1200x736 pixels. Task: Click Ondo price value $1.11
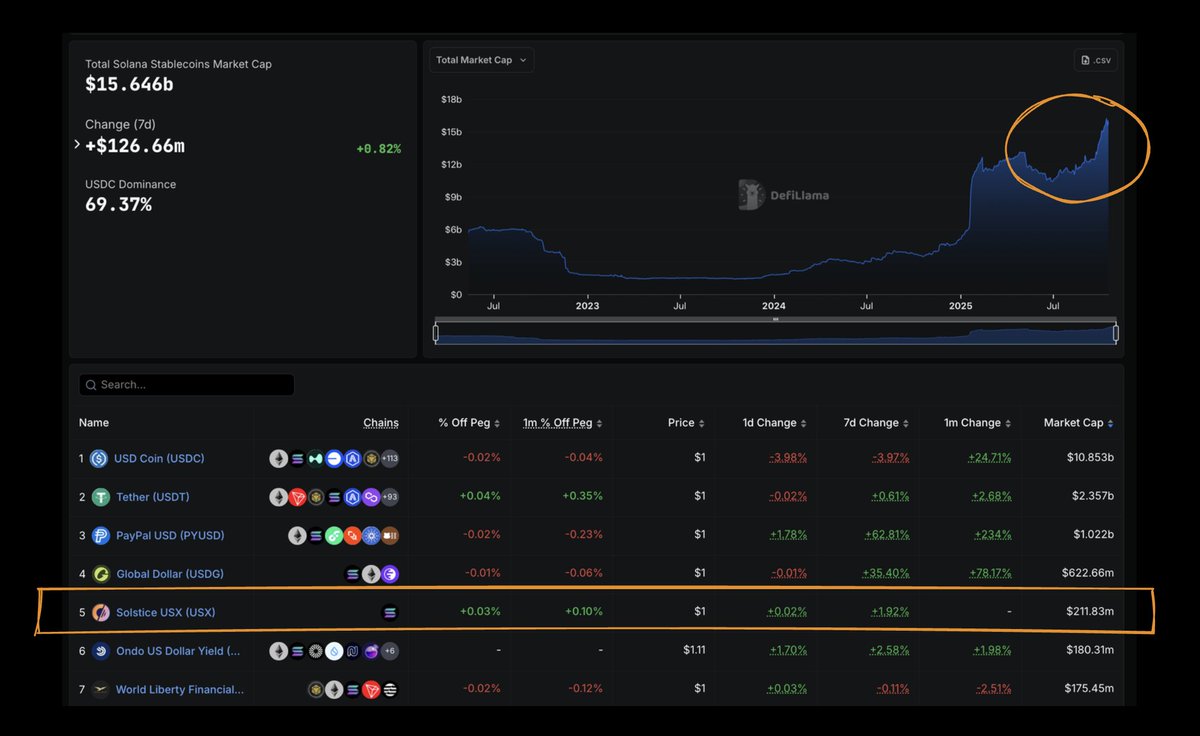coord(694,650)
